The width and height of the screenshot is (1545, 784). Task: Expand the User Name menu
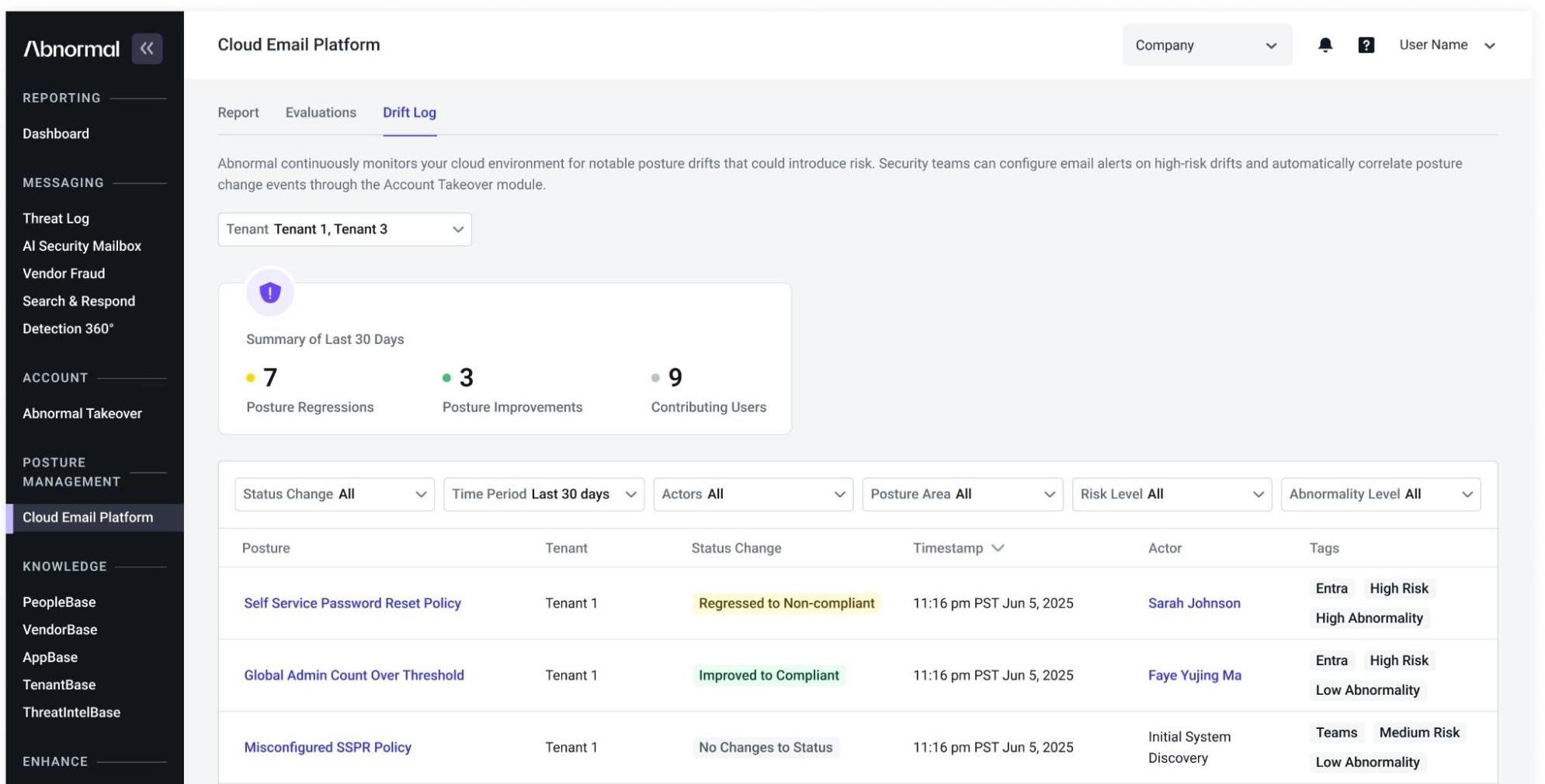[x=1446, y=45]
